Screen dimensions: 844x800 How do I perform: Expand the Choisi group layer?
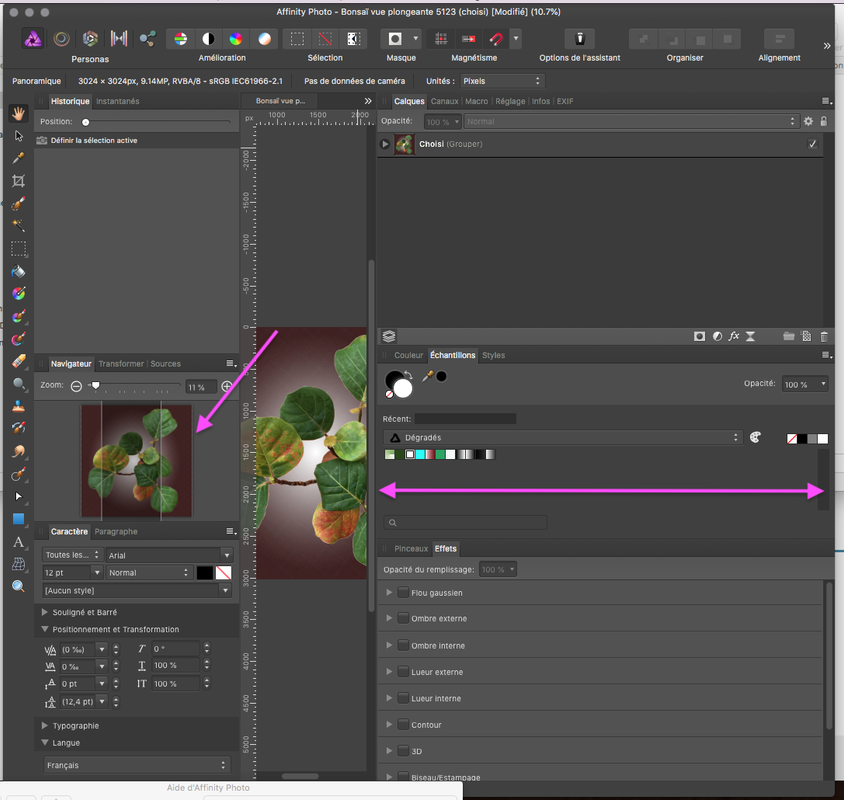point(385,144)
